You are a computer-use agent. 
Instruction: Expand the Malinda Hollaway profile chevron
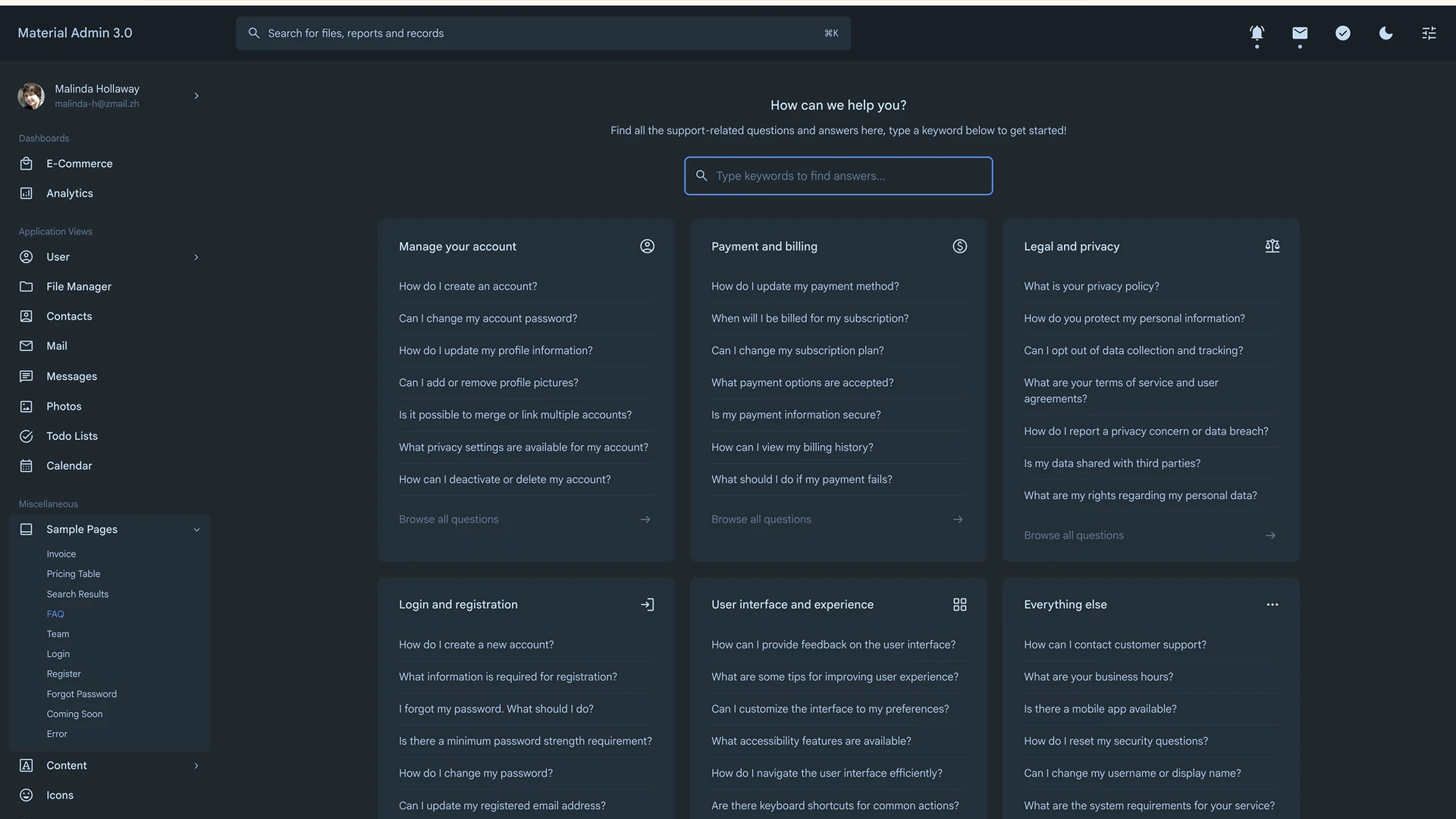(x=196, y=96)
